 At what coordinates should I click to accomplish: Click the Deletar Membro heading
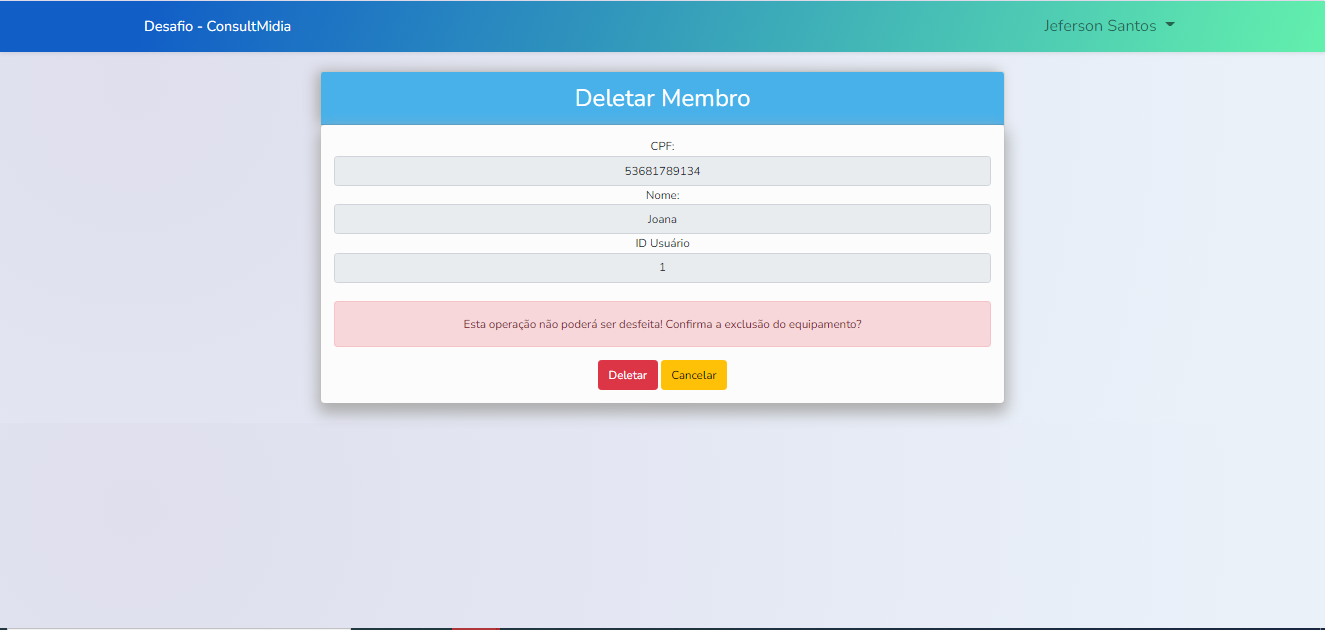(x=662, y=98)
